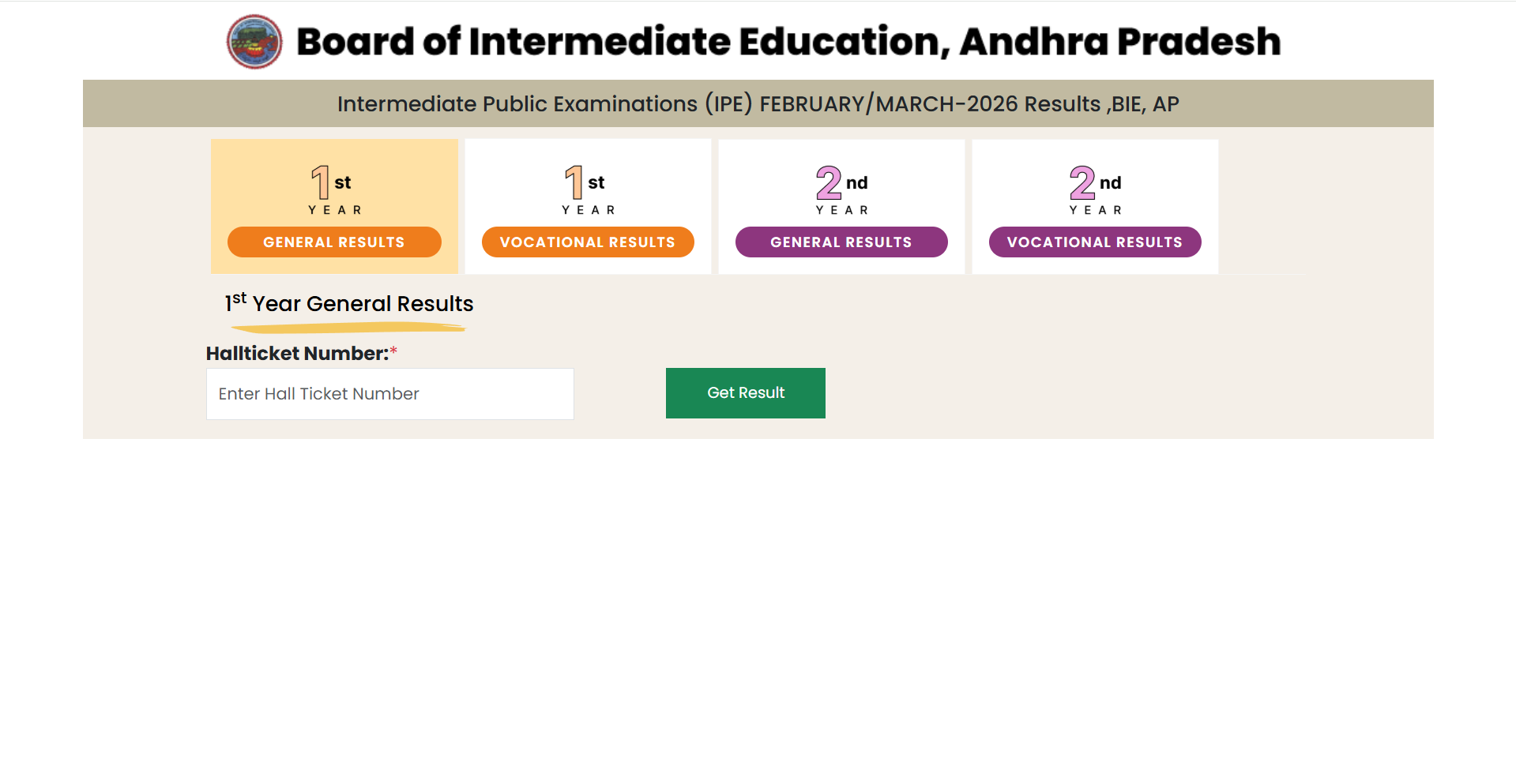
Task: Click the Board of Intermediate Education logo
Action: point(254,42)
